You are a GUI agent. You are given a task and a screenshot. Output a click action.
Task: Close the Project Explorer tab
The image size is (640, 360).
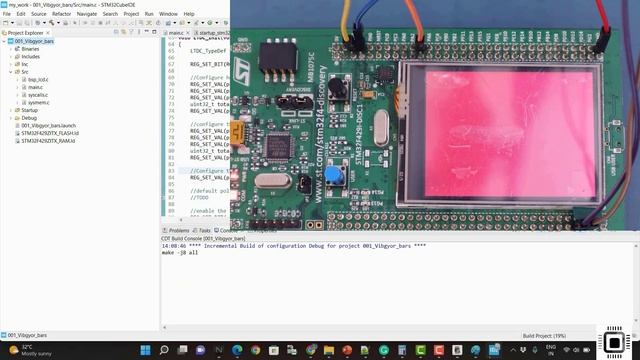tap(48, 33)
